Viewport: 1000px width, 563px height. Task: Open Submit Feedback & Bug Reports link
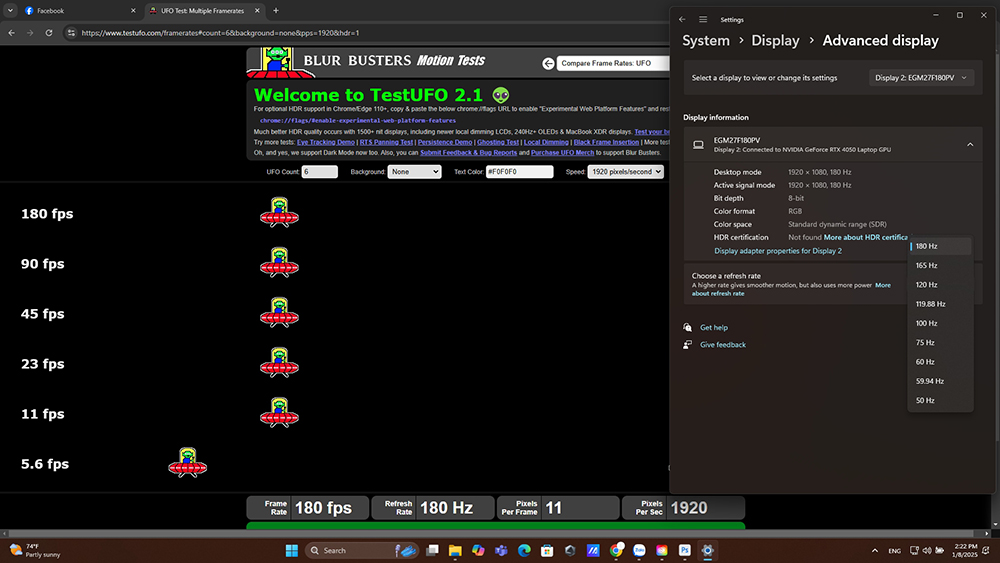pos(468,152)
